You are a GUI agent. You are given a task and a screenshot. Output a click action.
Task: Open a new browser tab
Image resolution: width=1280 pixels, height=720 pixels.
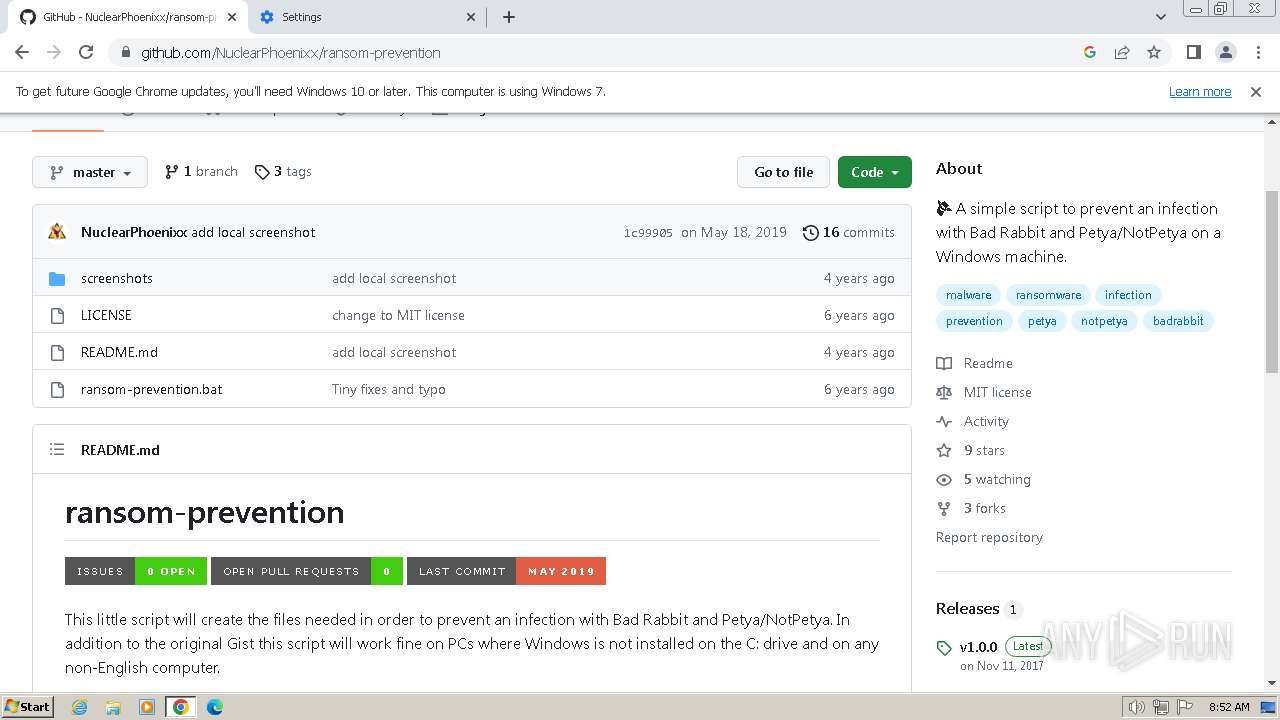click(508, 17)
